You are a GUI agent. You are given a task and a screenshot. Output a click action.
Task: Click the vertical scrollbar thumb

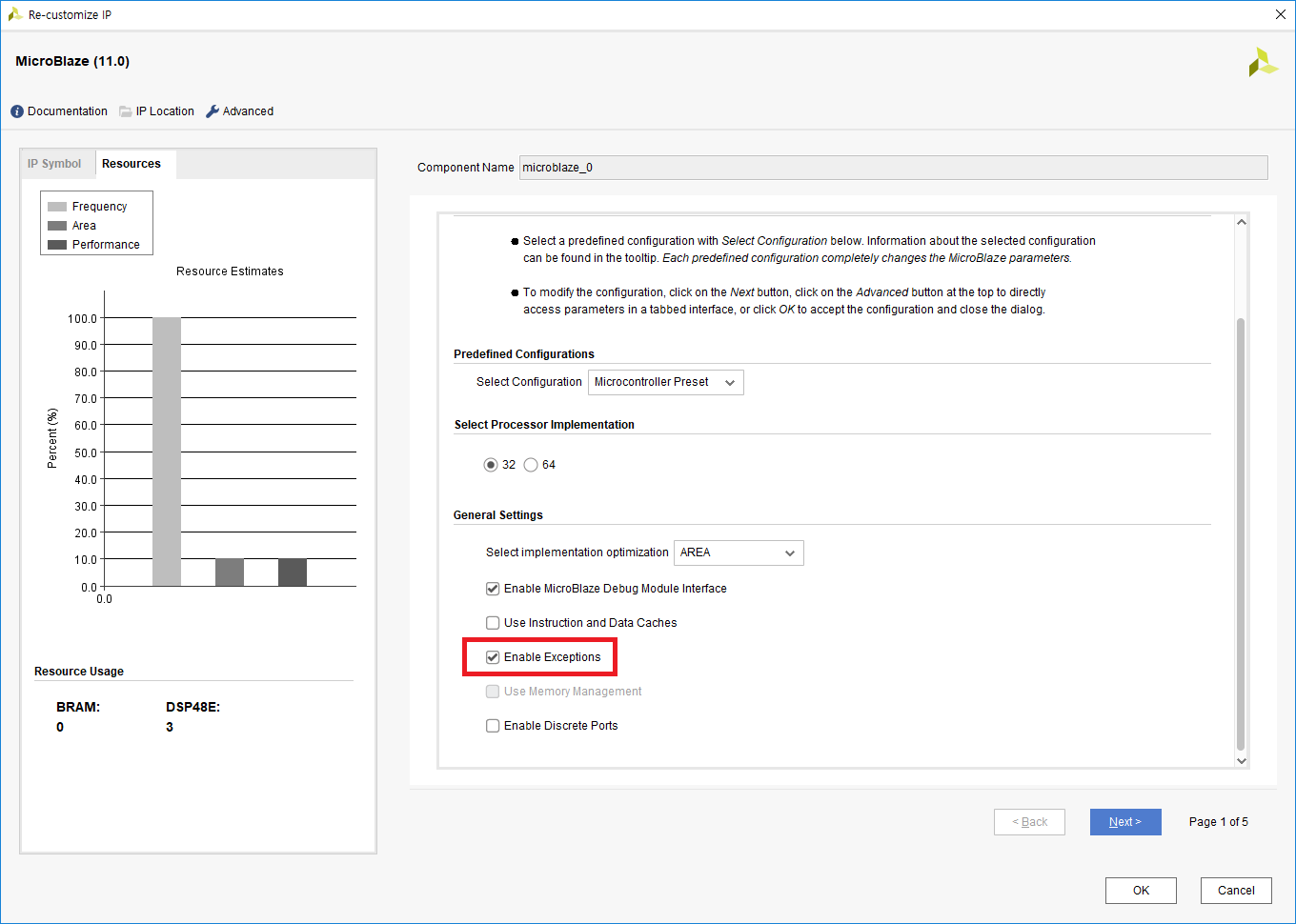pyautogui.click(x=1241, y=534)
